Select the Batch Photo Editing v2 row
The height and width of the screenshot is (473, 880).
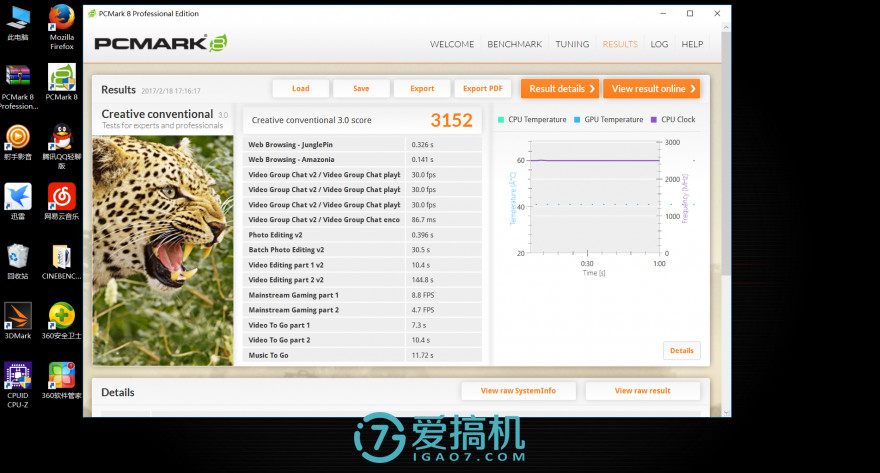(362, 250)
